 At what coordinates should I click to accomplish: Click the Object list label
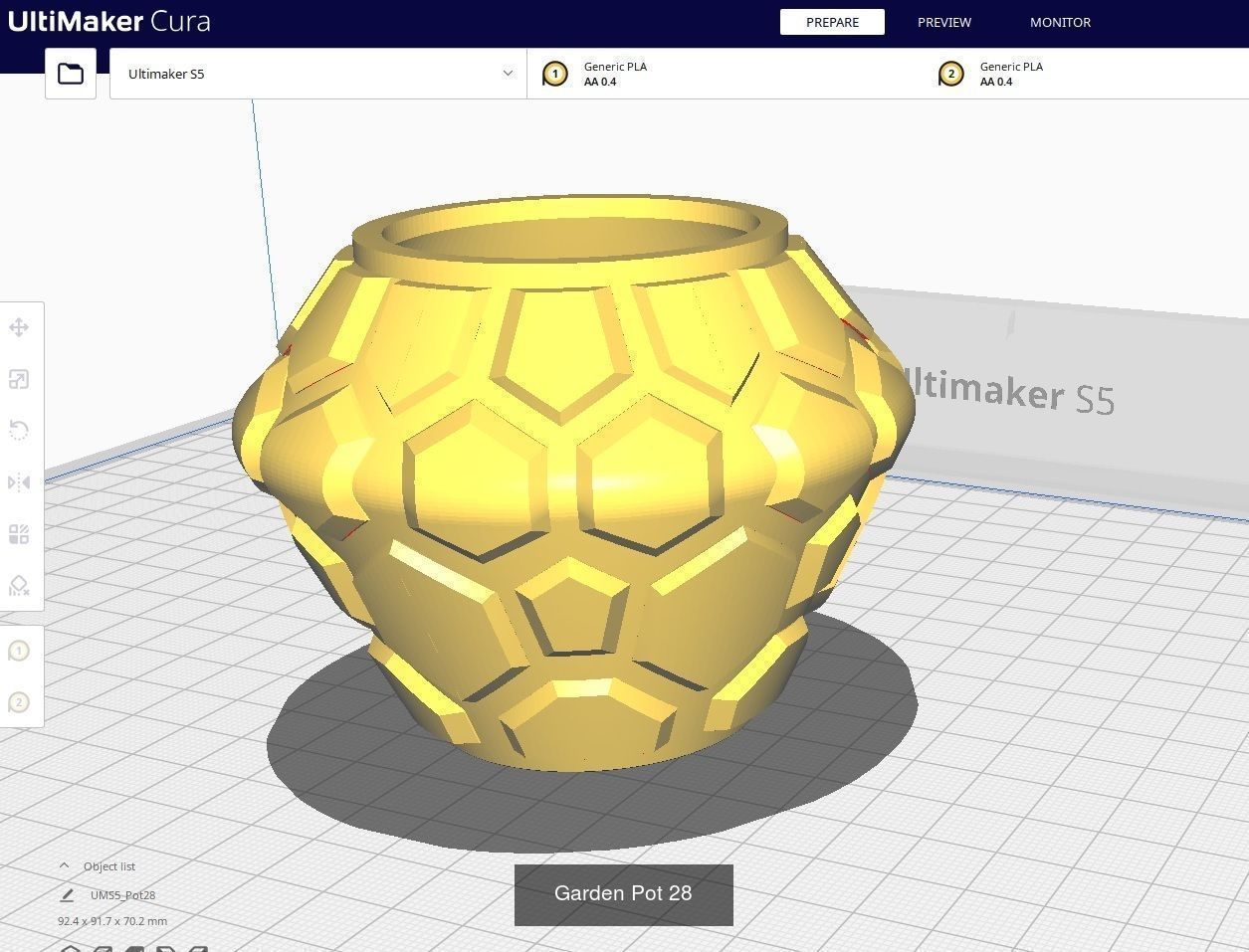pos(109,866)
